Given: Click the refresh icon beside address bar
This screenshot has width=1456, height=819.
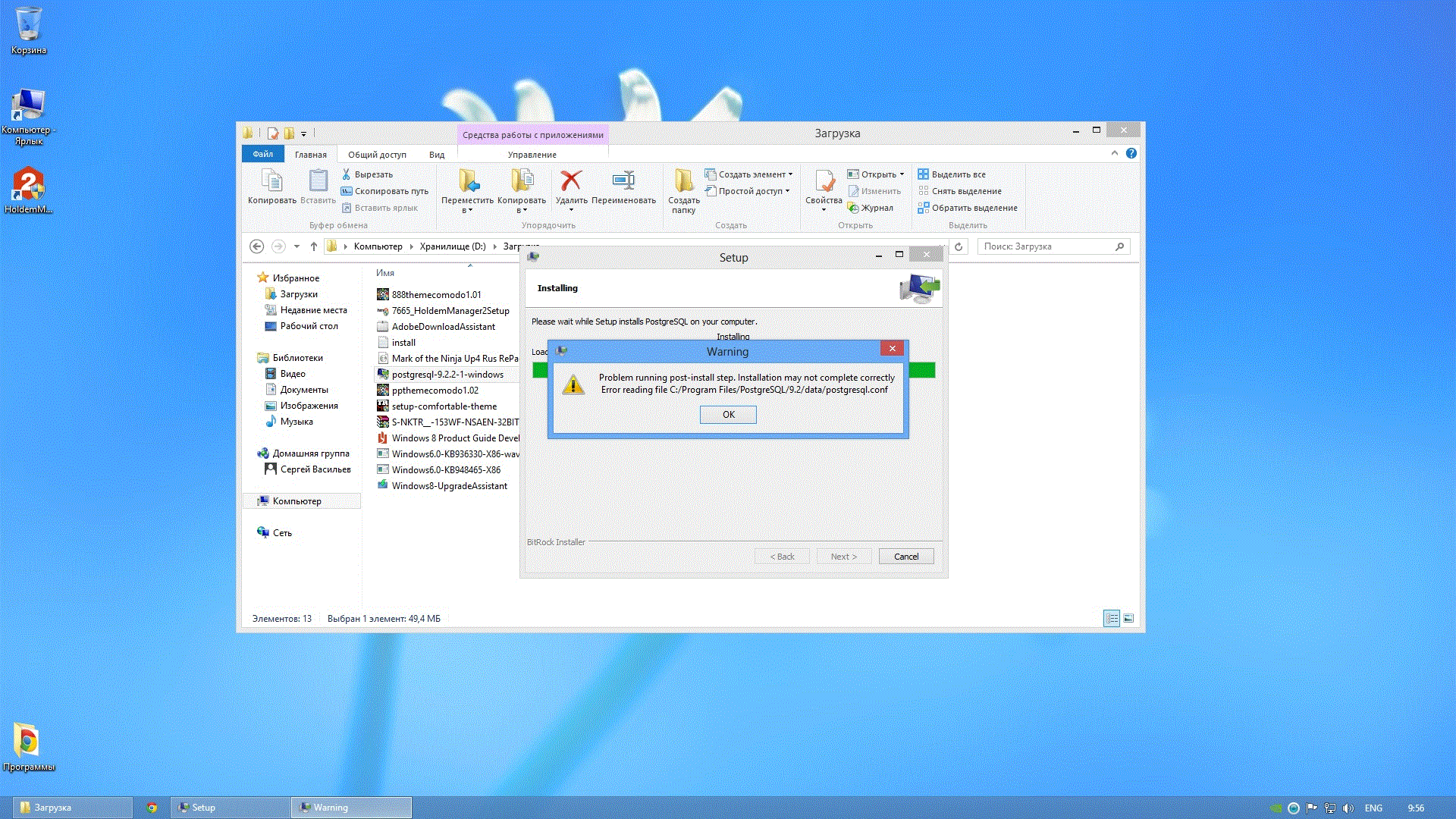Looking at the screenshot, I should tap(959, 246).
